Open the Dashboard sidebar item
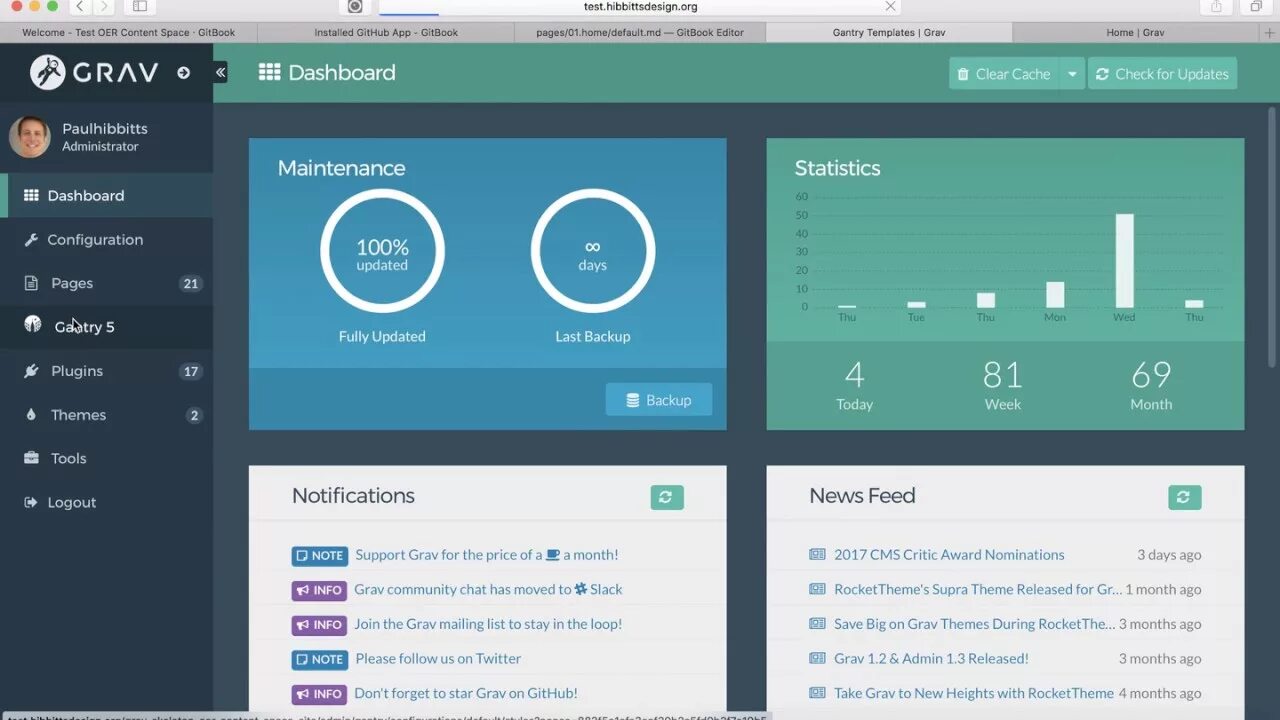Viewport: 1280px width, 720px height. [x=106, y=195]
